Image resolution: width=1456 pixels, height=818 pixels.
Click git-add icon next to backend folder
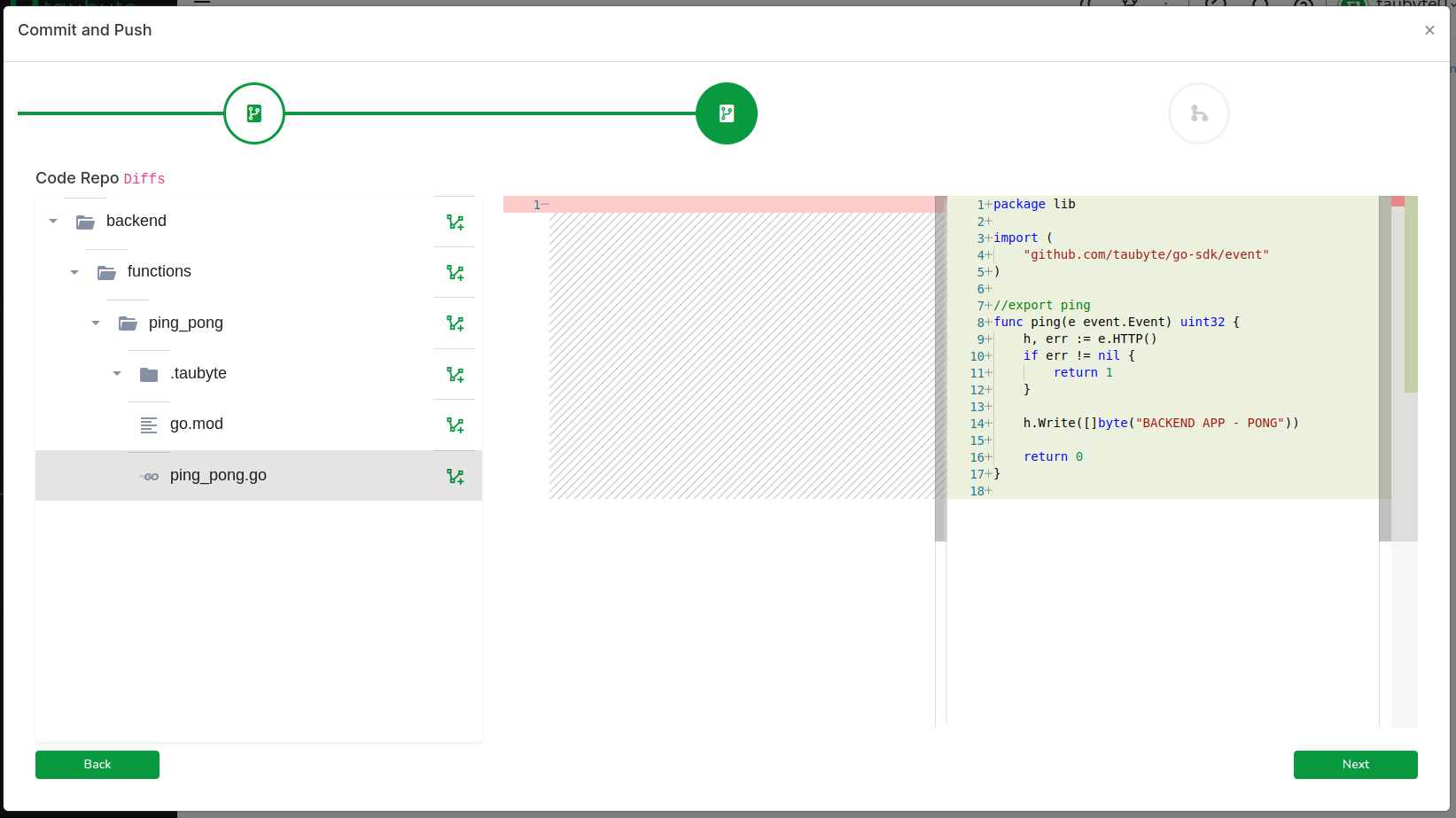[455, 222]
